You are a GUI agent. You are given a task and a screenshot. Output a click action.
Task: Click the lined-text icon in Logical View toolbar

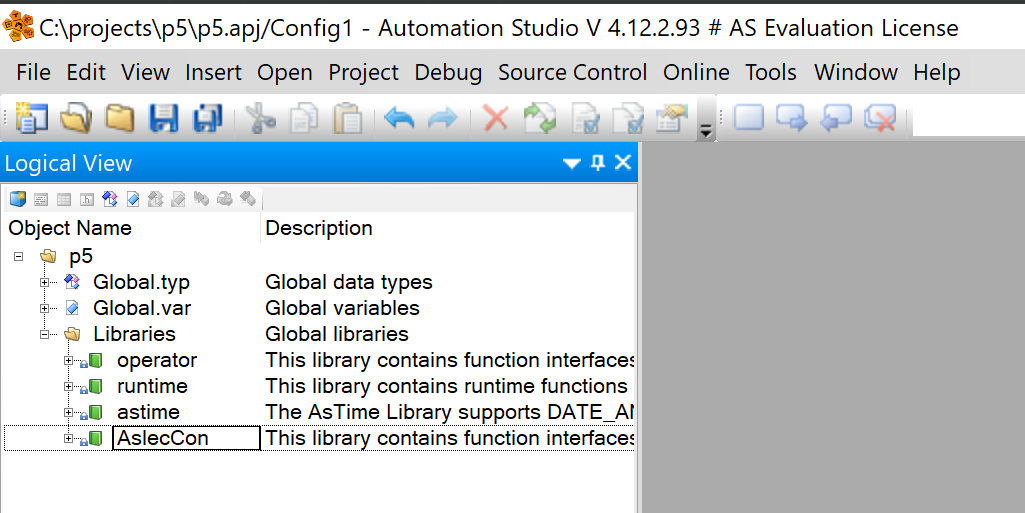(41, 199)
